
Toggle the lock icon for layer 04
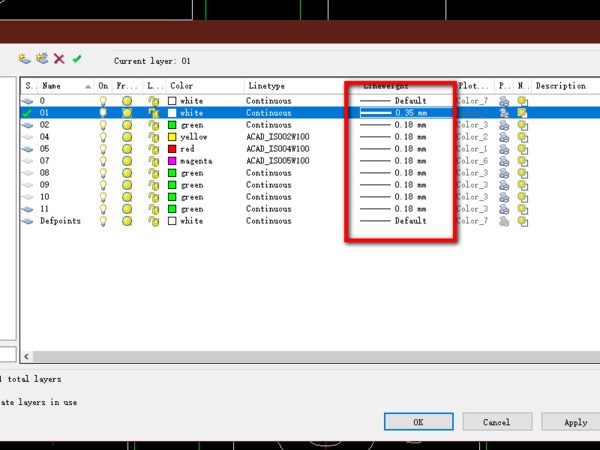click(153, 137)
